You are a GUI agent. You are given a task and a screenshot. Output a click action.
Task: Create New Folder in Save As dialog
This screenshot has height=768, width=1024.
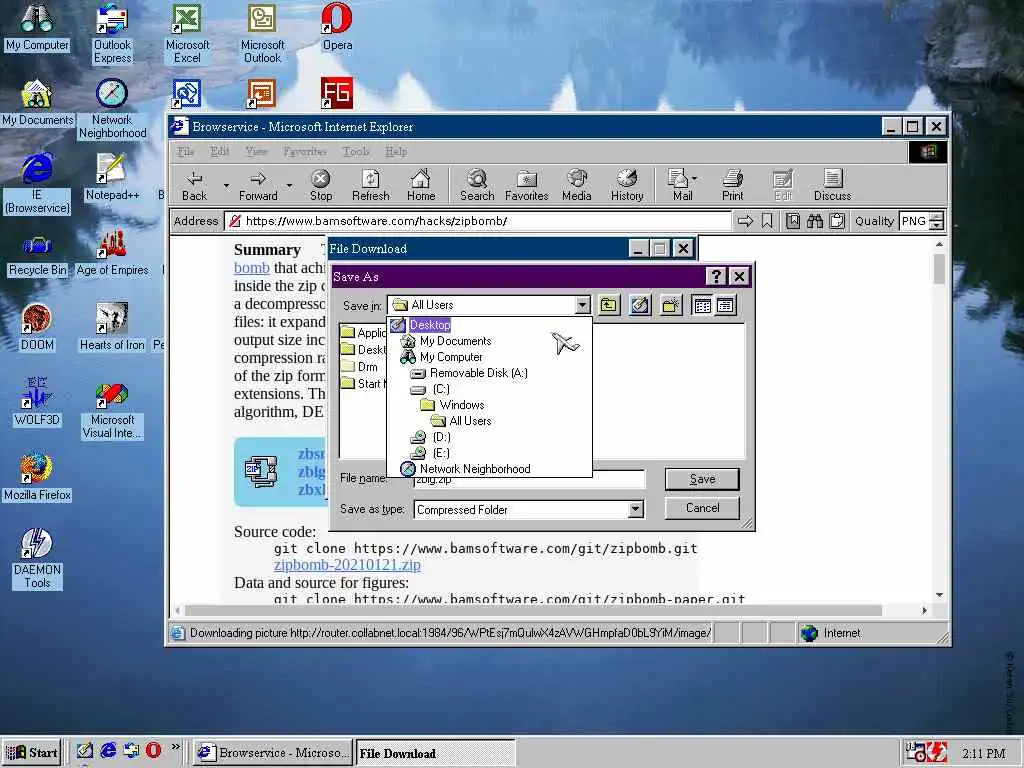point(671,305)
